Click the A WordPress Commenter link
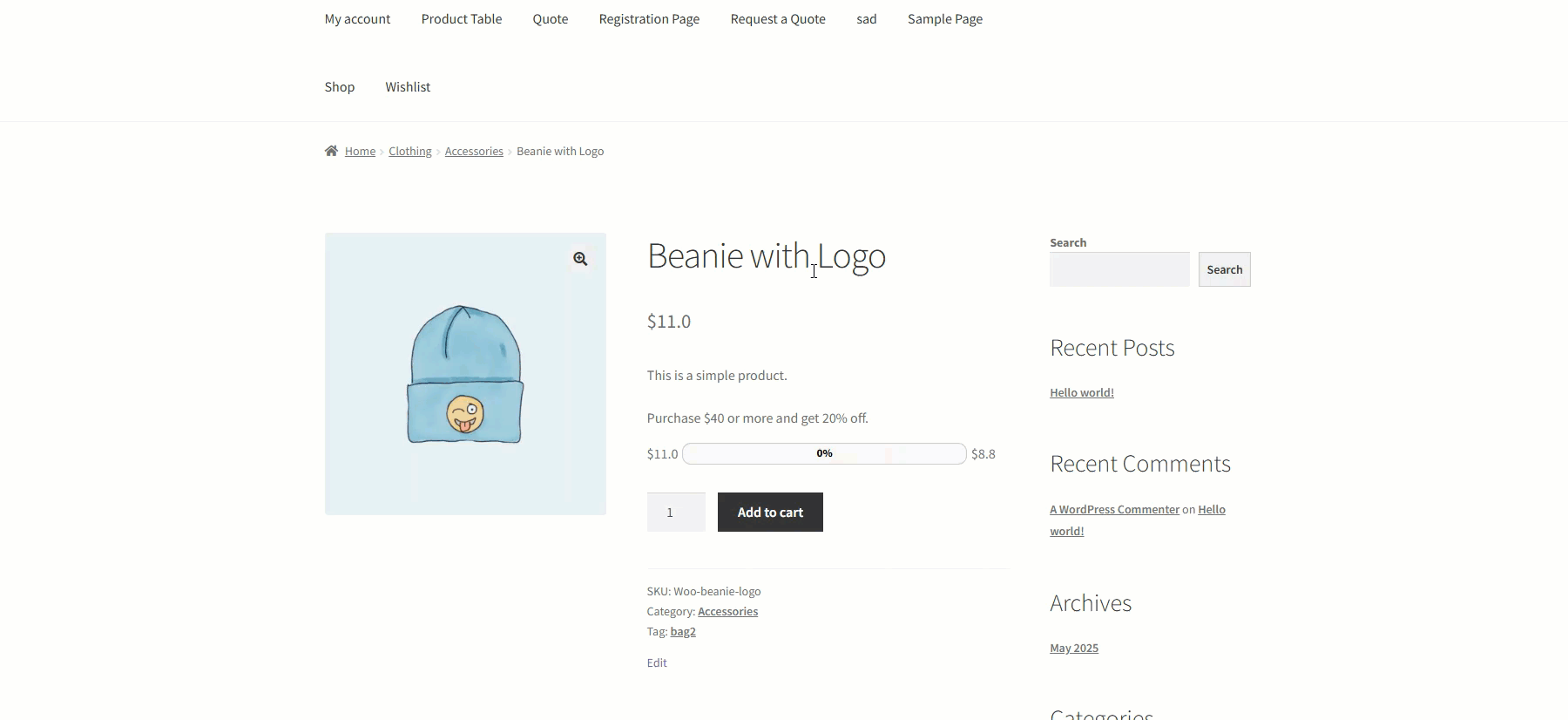Image resolution: width=1568 pixels, height=720 pixels. pos(1114,510)
